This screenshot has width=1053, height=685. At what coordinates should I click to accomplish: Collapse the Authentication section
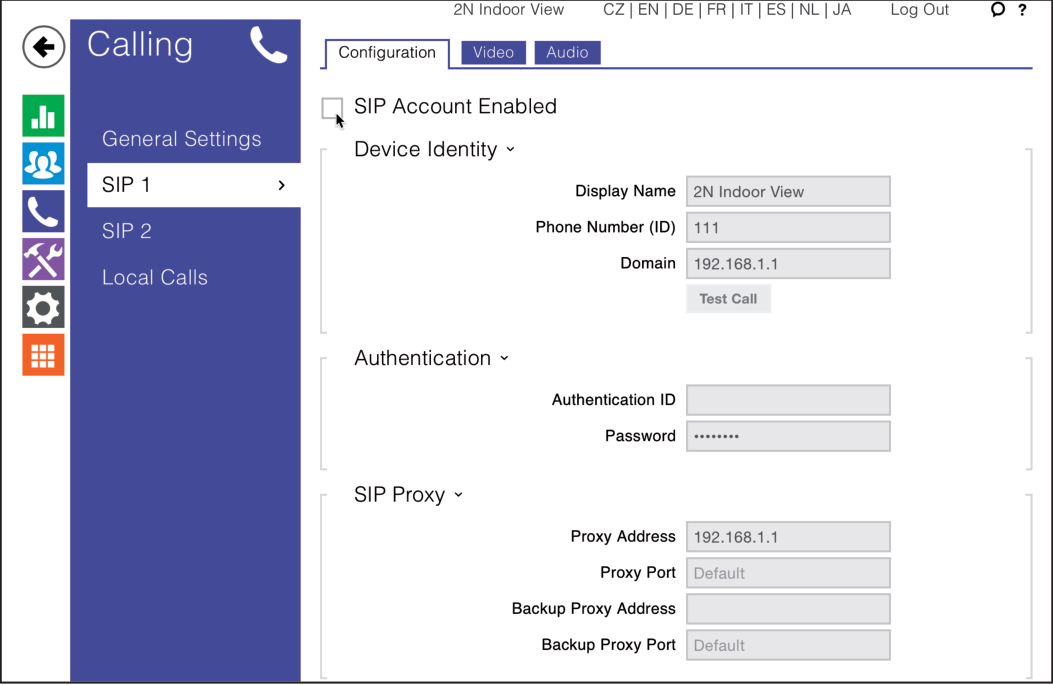click(504, 359)
